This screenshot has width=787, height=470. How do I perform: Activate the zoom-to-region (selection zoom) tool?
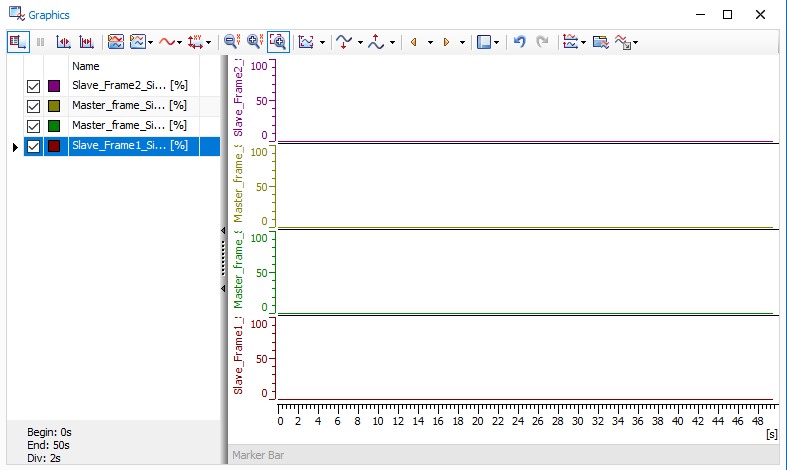point(278,42)
